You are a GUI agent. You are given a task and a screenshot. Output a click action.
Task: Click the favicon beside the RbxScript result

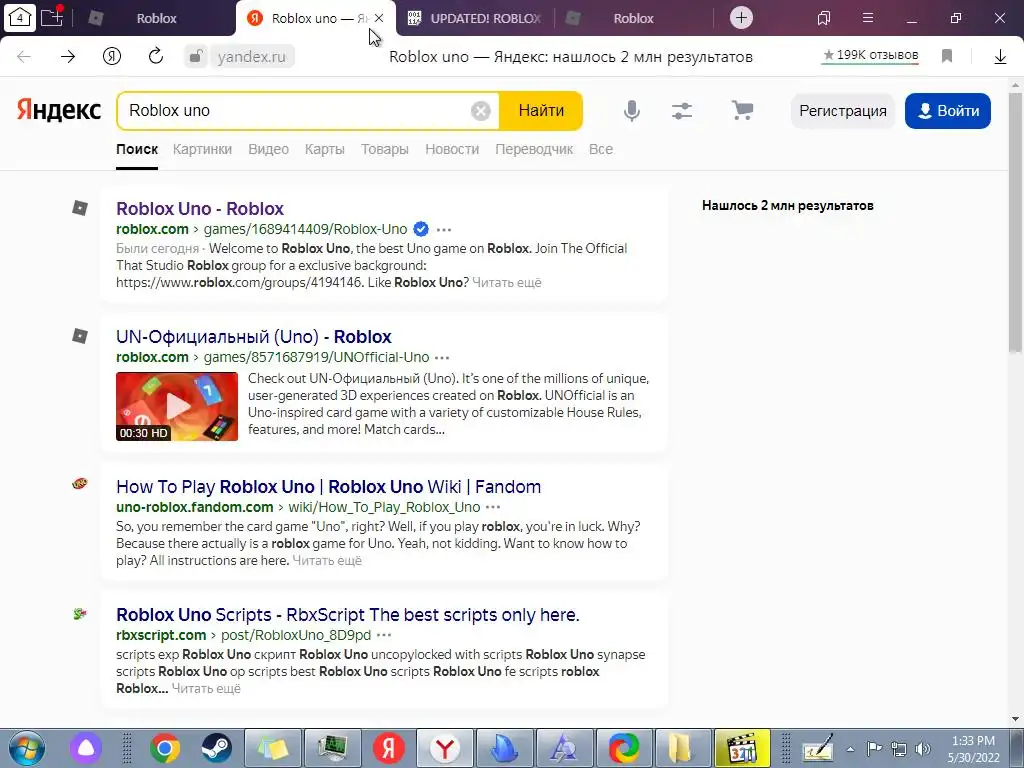80,614
